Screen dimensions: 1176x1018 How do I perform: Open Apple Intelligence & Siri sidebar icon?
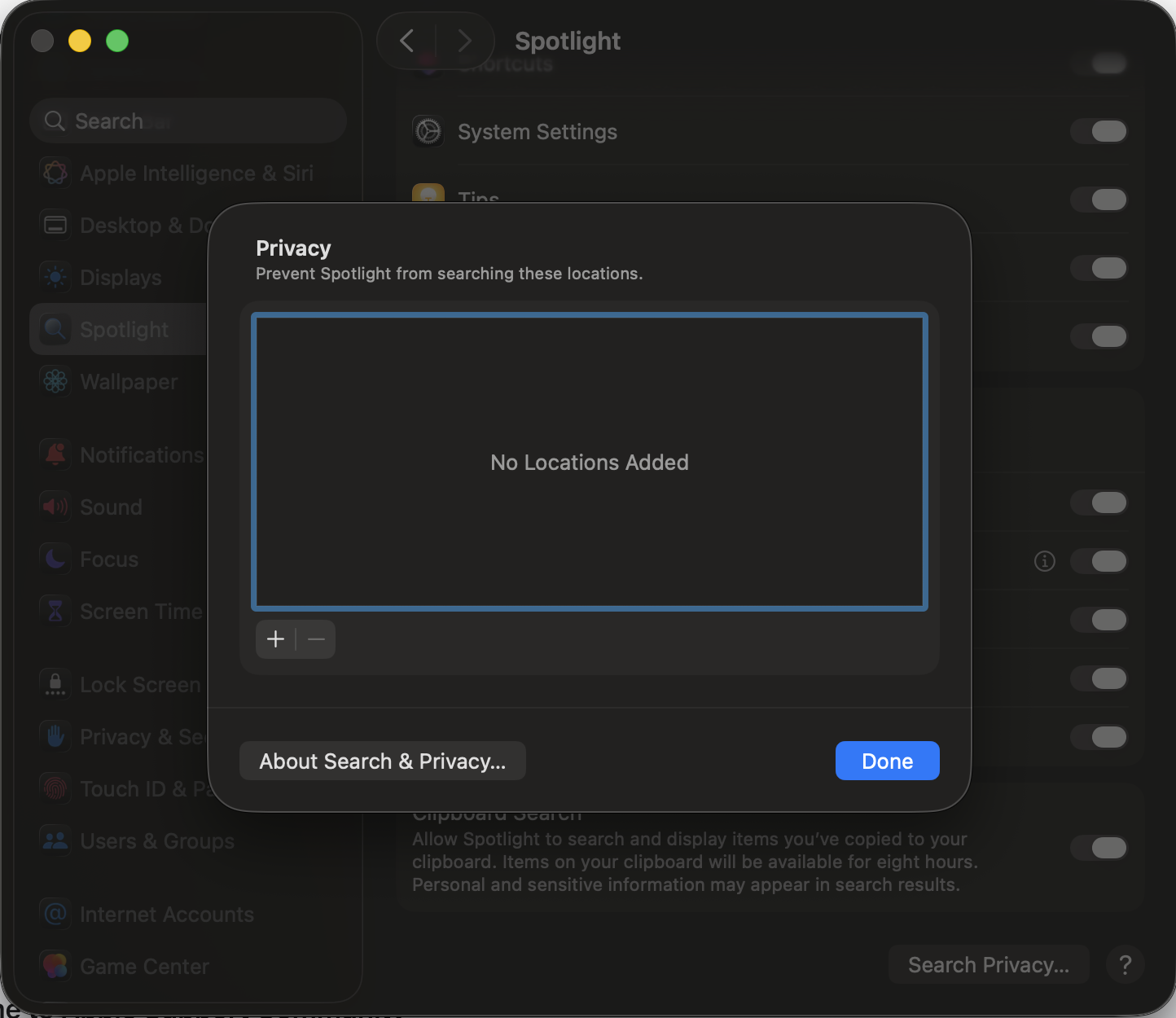55,173
